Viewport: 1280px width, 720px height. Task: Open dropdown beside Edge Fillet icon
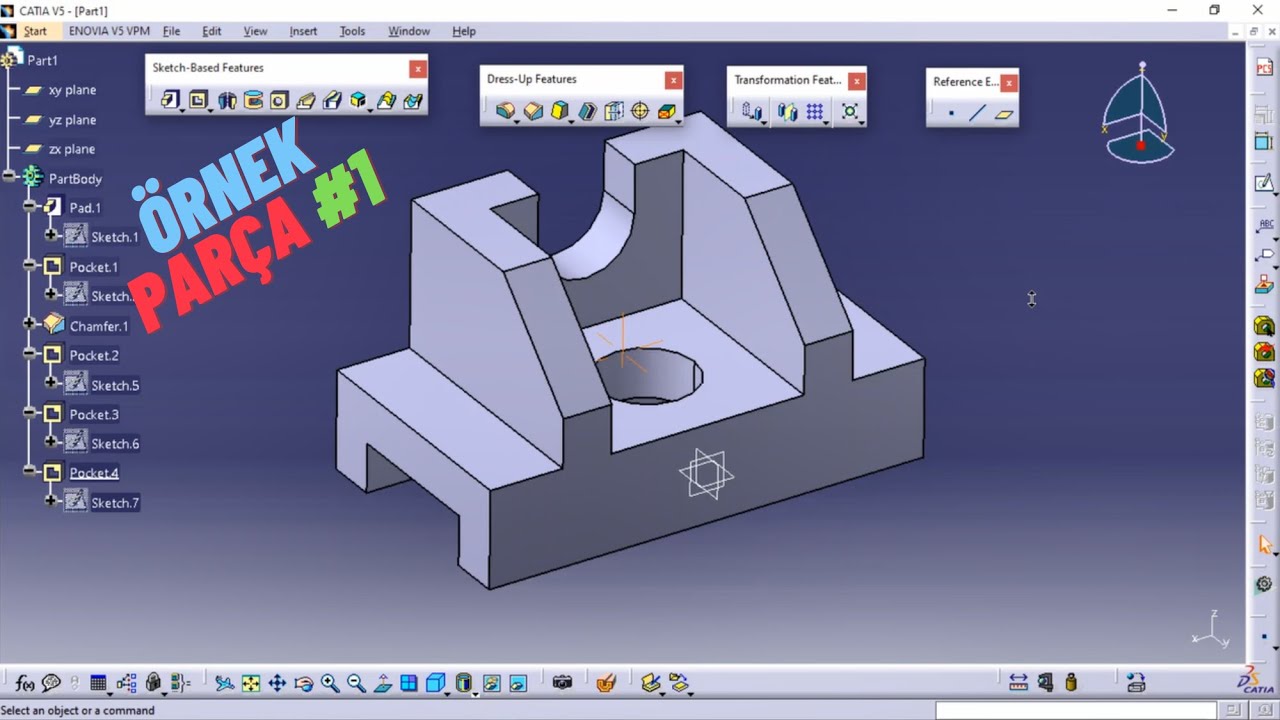click(518, 120)
